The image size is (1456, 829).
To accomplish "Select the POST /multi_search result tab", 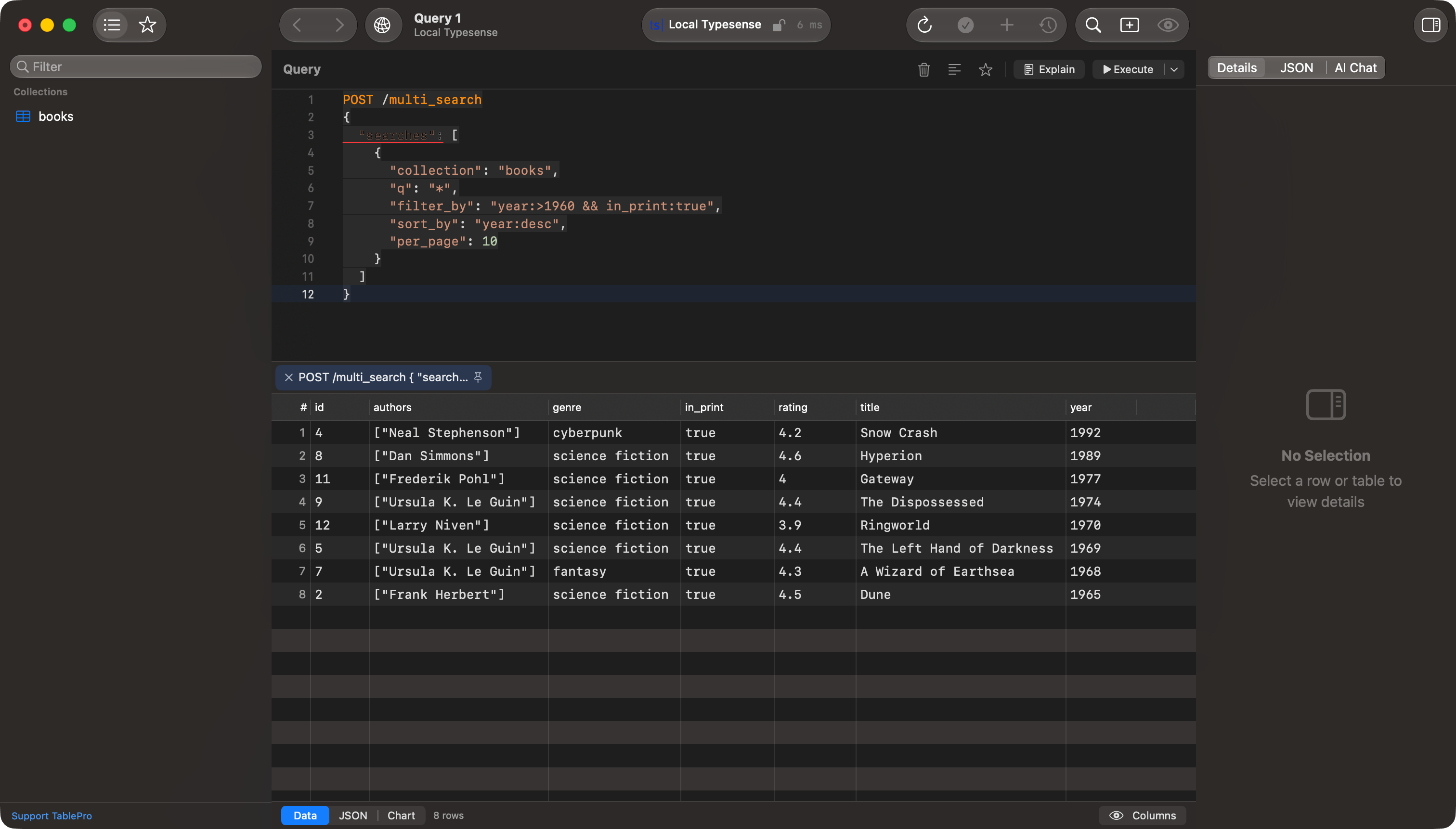I will (383, 377).
